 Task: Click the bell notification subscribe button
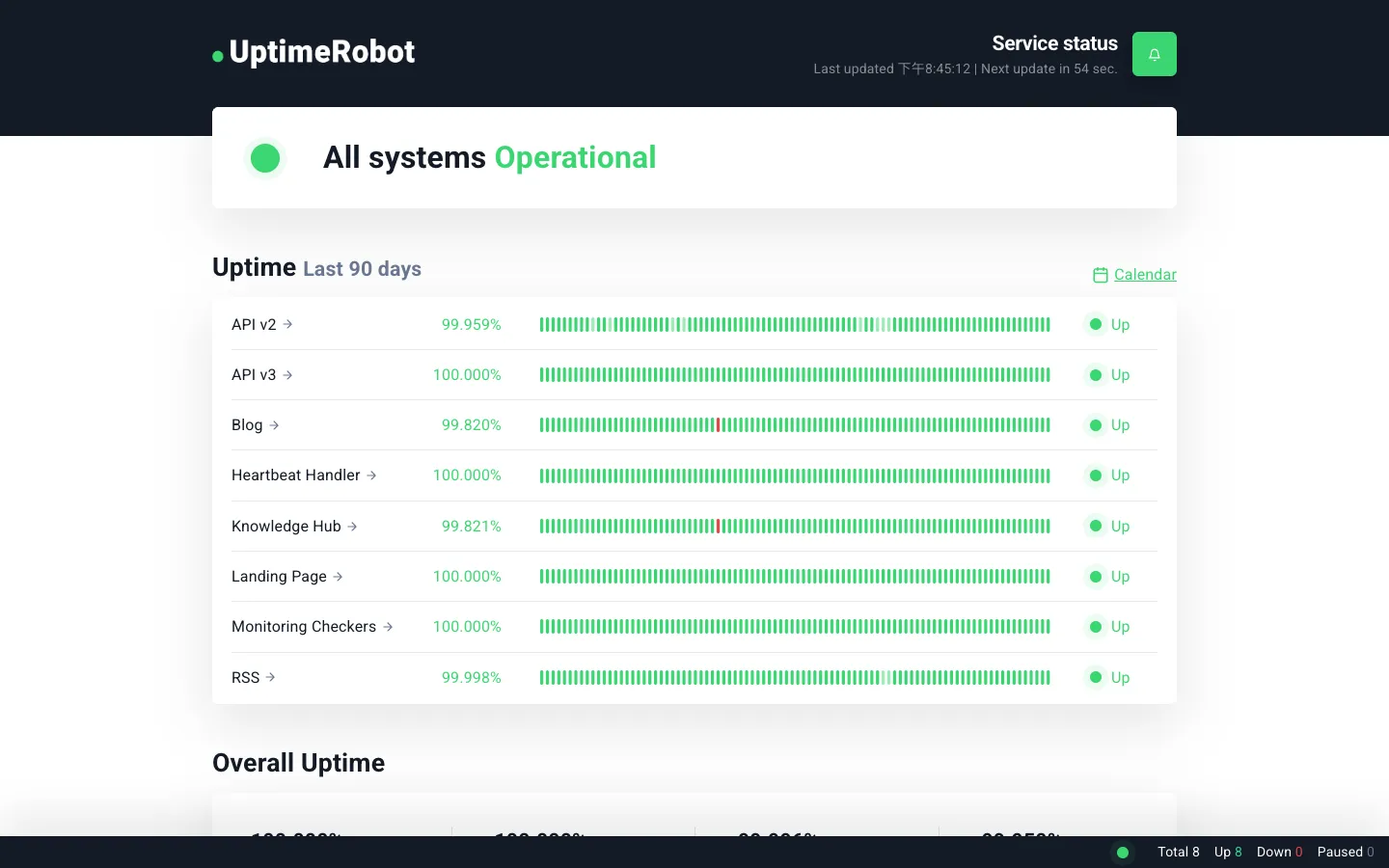1154,54
